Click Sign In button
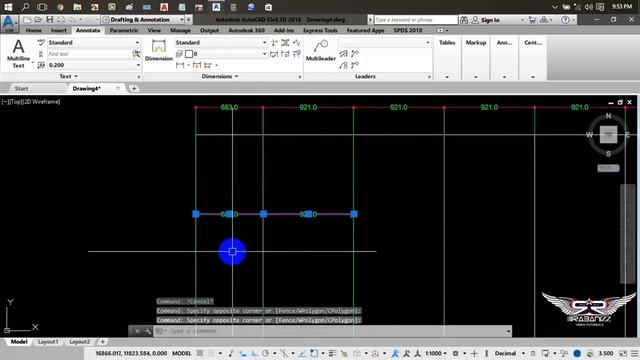Viewport: 640px width, 360px height. pyautogui.click(x=490, y=20)
